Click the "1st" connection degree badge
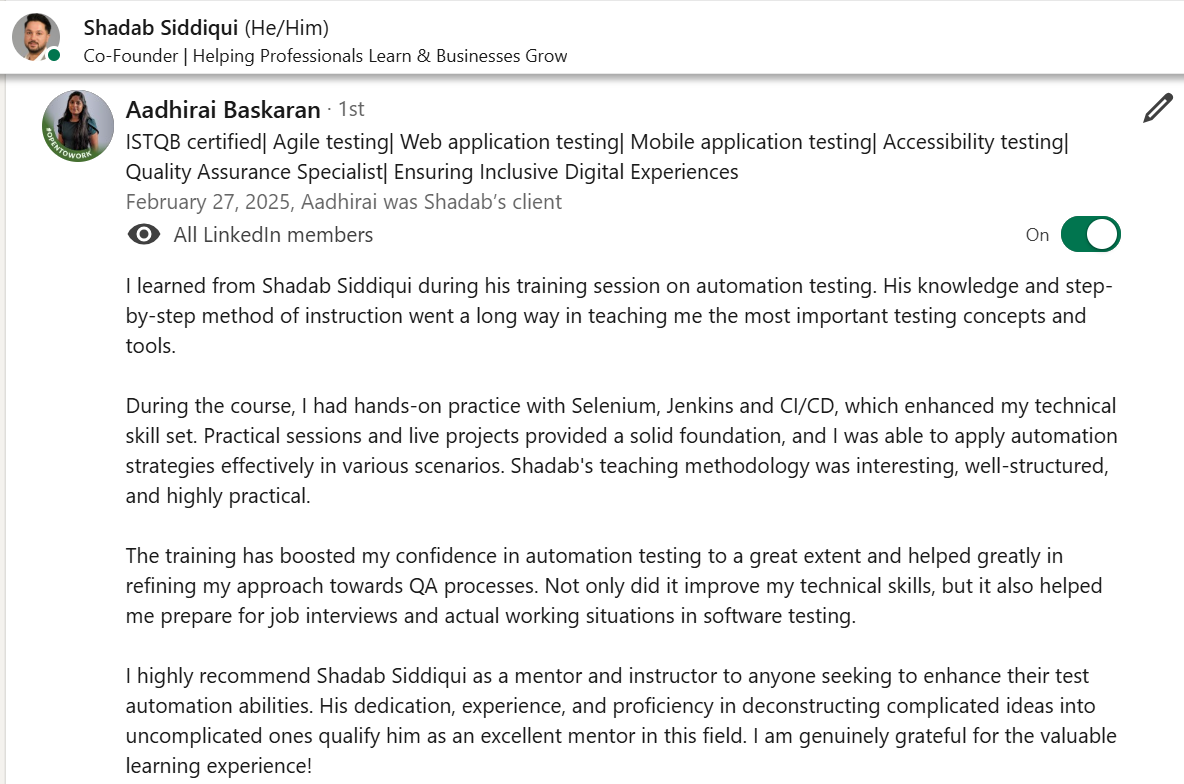This screenshot has height=784, width=1184. (351, 109)
